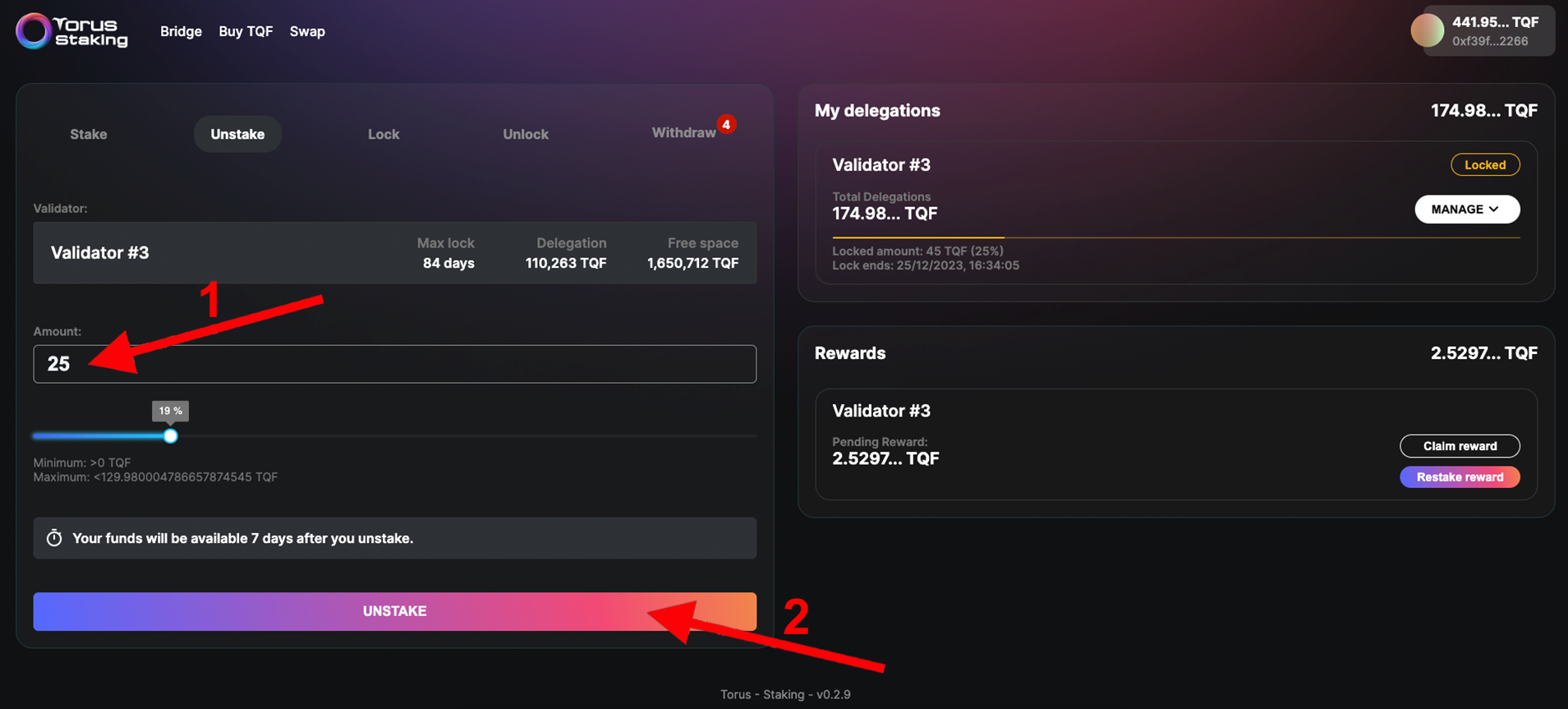Click the '84 days' max lock value

coord(448,263)
